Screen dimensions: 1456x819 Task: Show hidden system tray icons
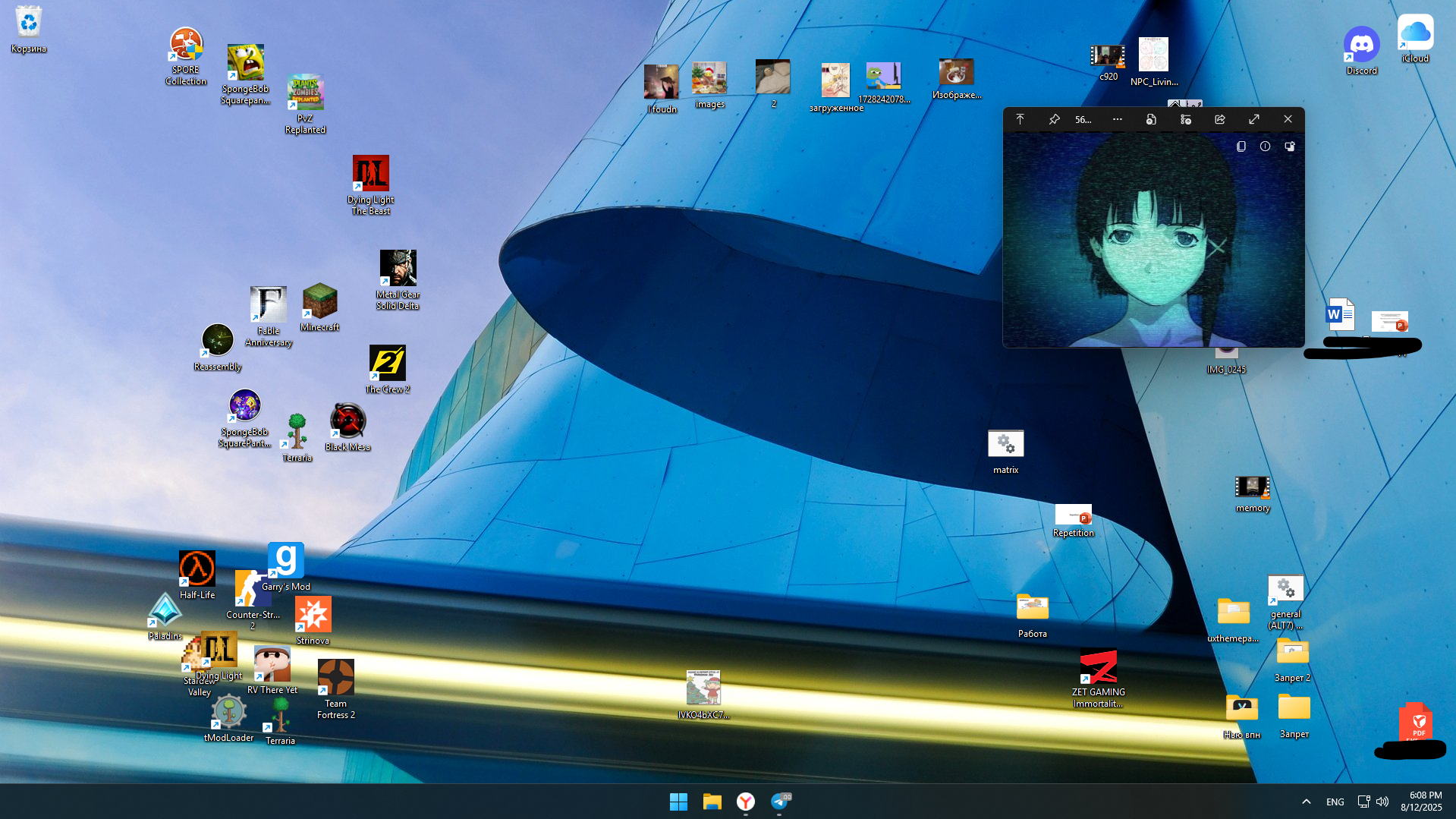[x=1306, y=802]
